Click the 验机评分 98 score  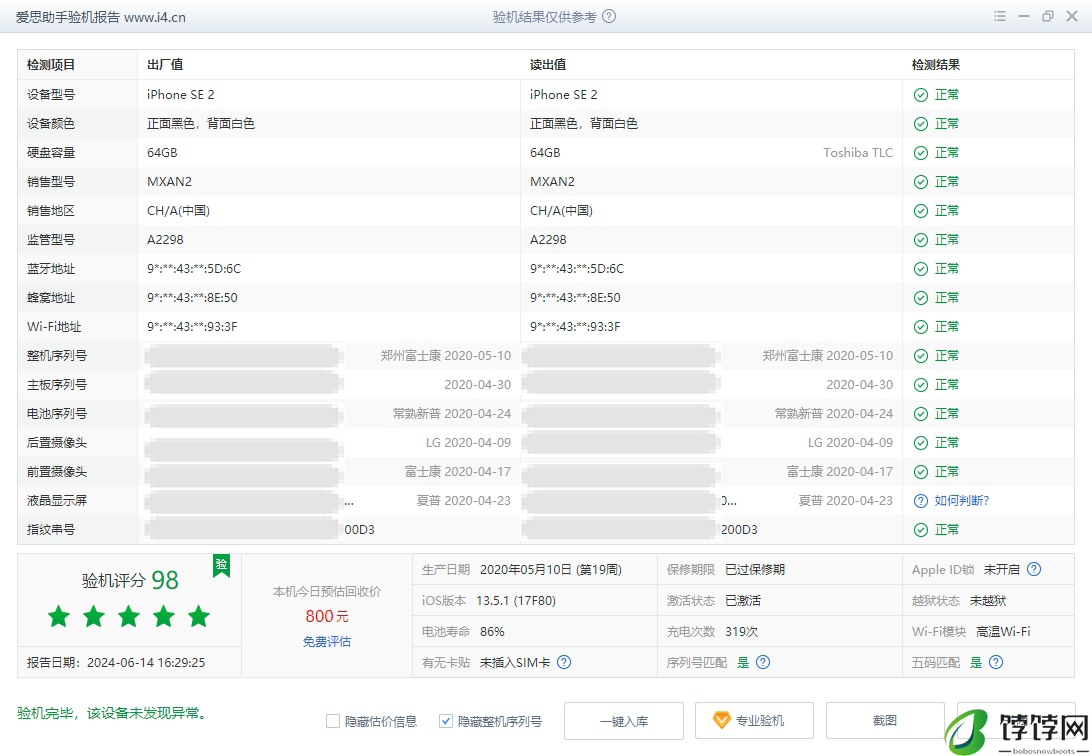coord(130,580)
